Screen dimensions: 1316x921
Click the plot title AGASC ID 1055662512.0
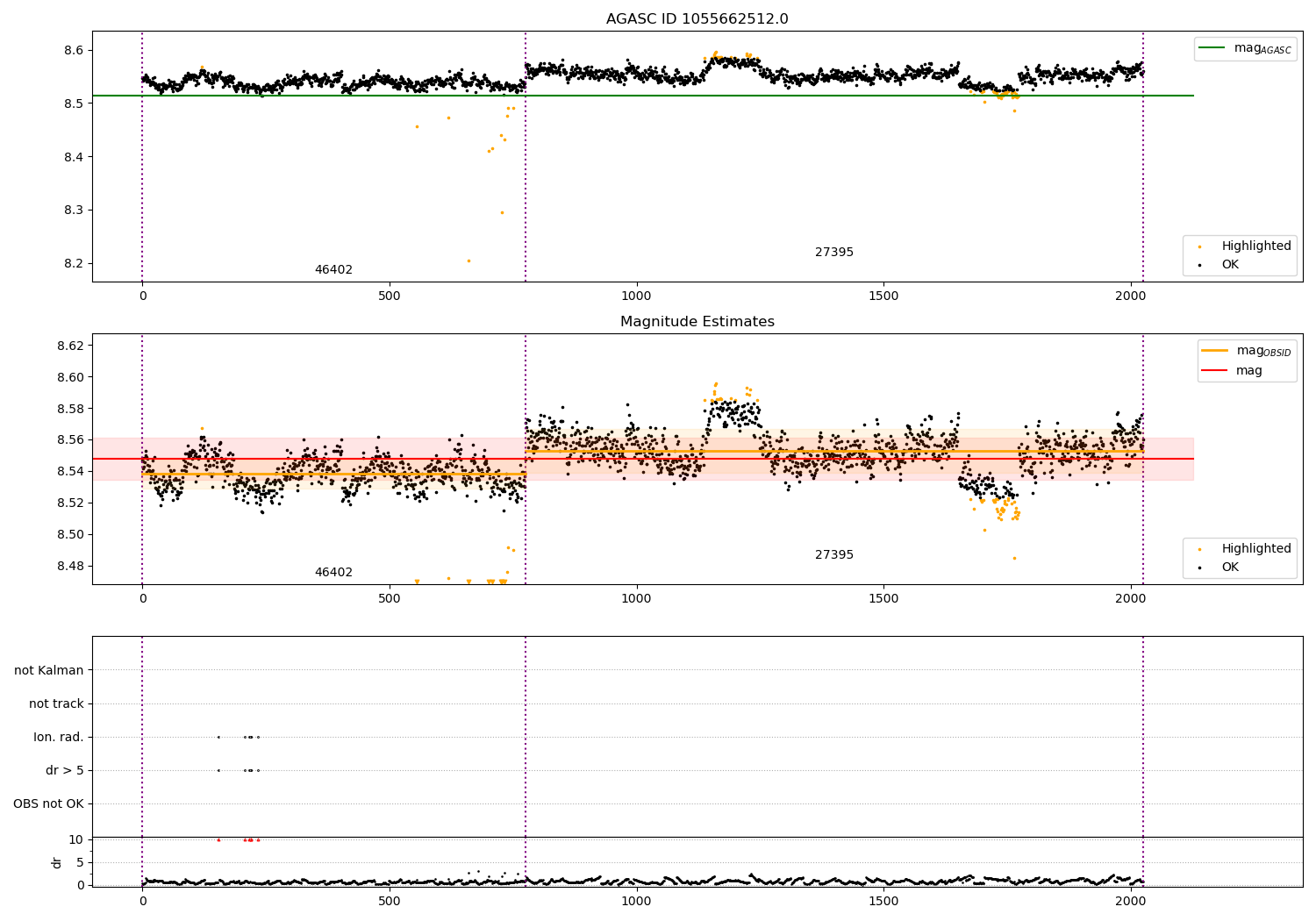click(697, 19)
